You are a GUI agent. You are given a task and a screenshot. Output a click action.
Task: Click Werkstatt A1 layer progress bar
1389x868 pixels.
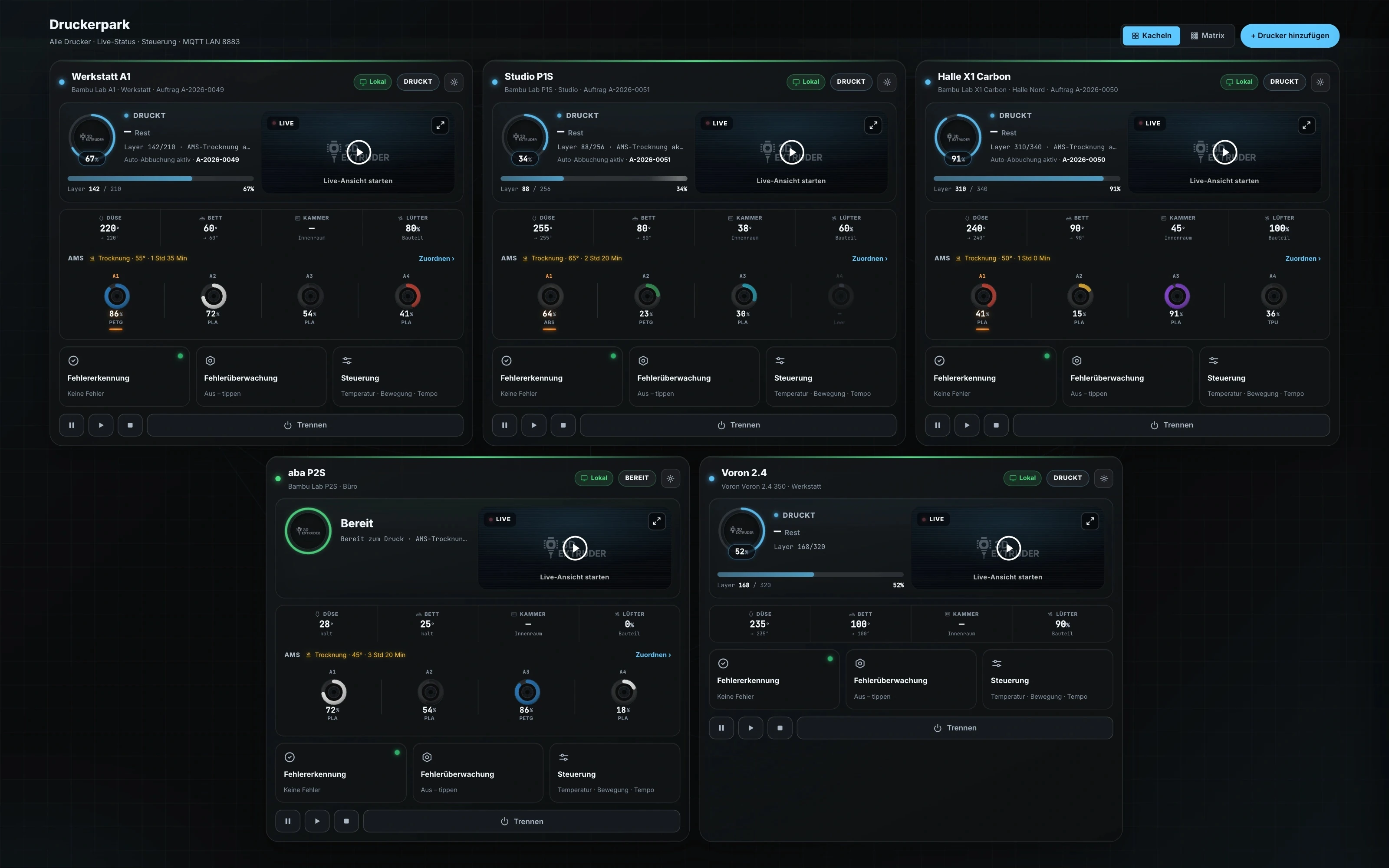point(161,178)
